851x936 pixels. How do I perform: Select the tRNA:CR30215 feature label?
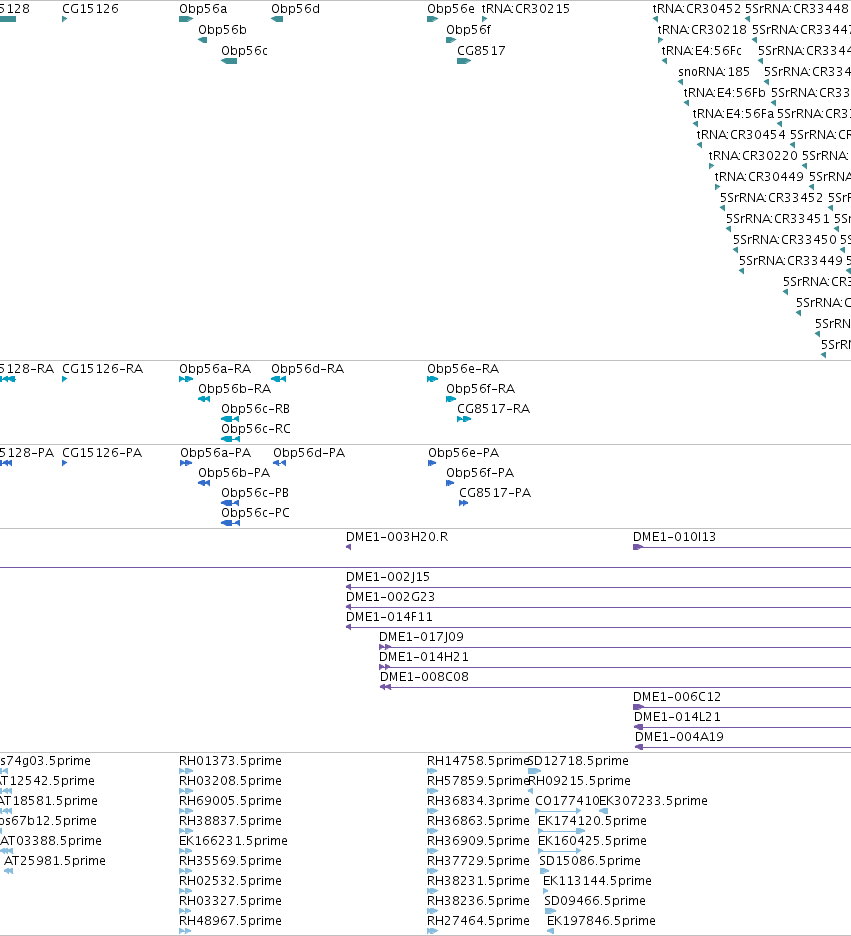click(x=526, y=9)
